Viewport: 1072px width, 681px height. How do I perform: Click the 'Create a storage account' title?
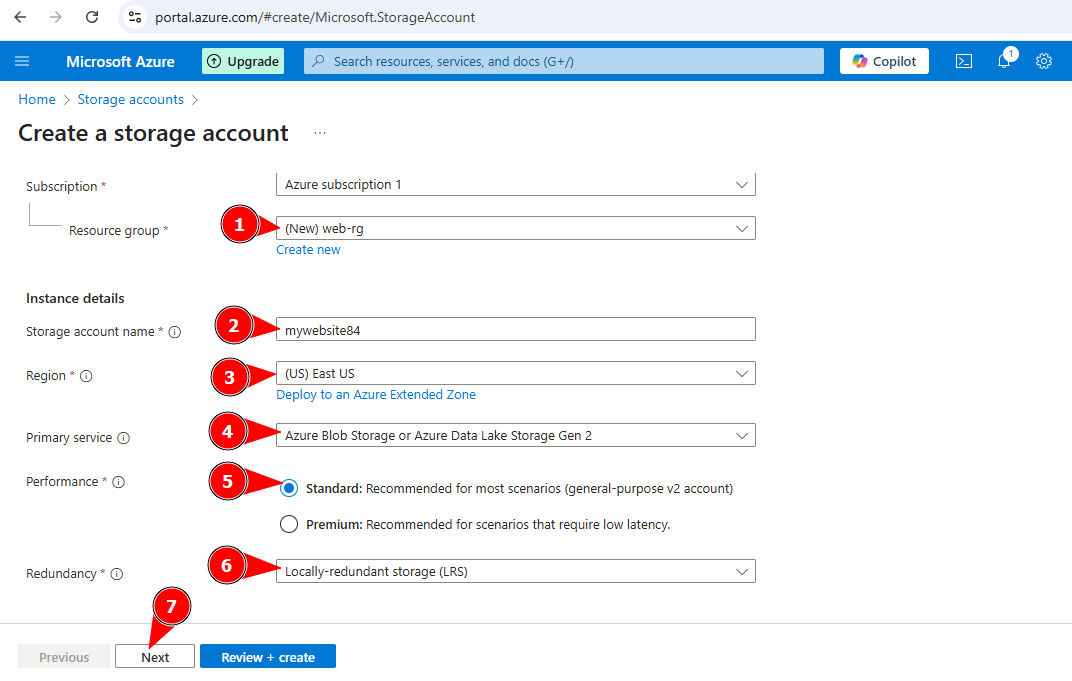(154, 133)
